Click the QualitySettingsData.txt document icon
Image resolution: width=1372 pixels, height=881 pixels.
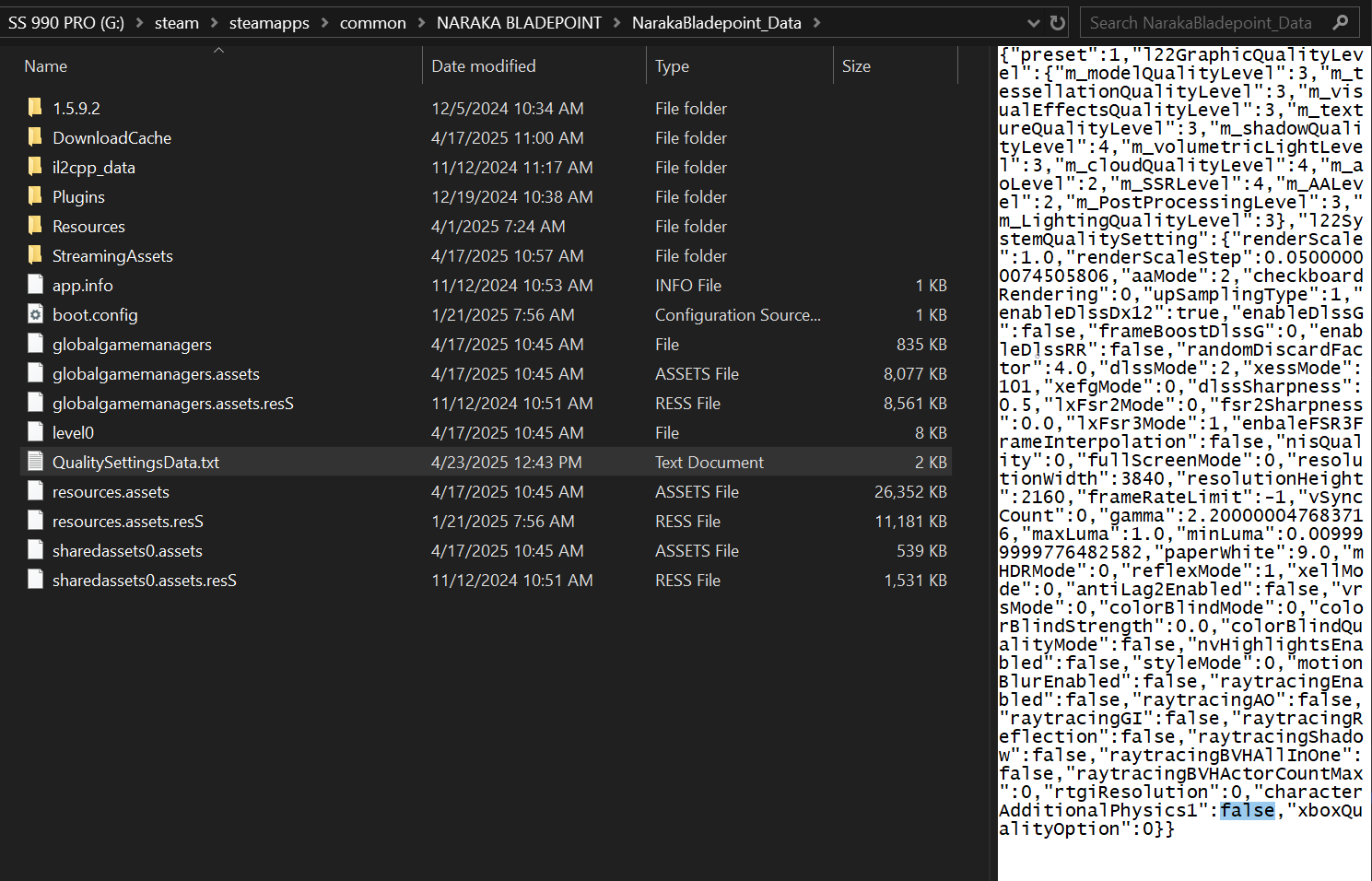pos(35,462)
